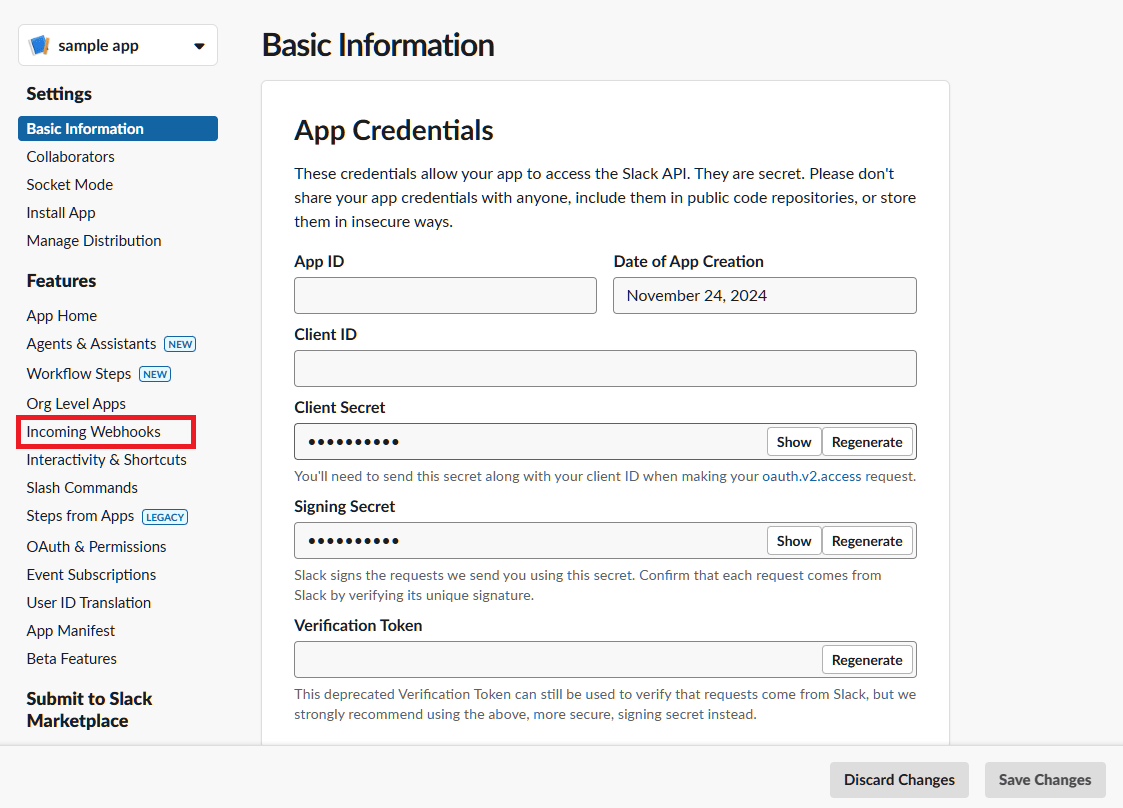The width and height of the screenshot is (1123, 808).
Task: Regenerate the Verification Token
Action: click(867, 660)
